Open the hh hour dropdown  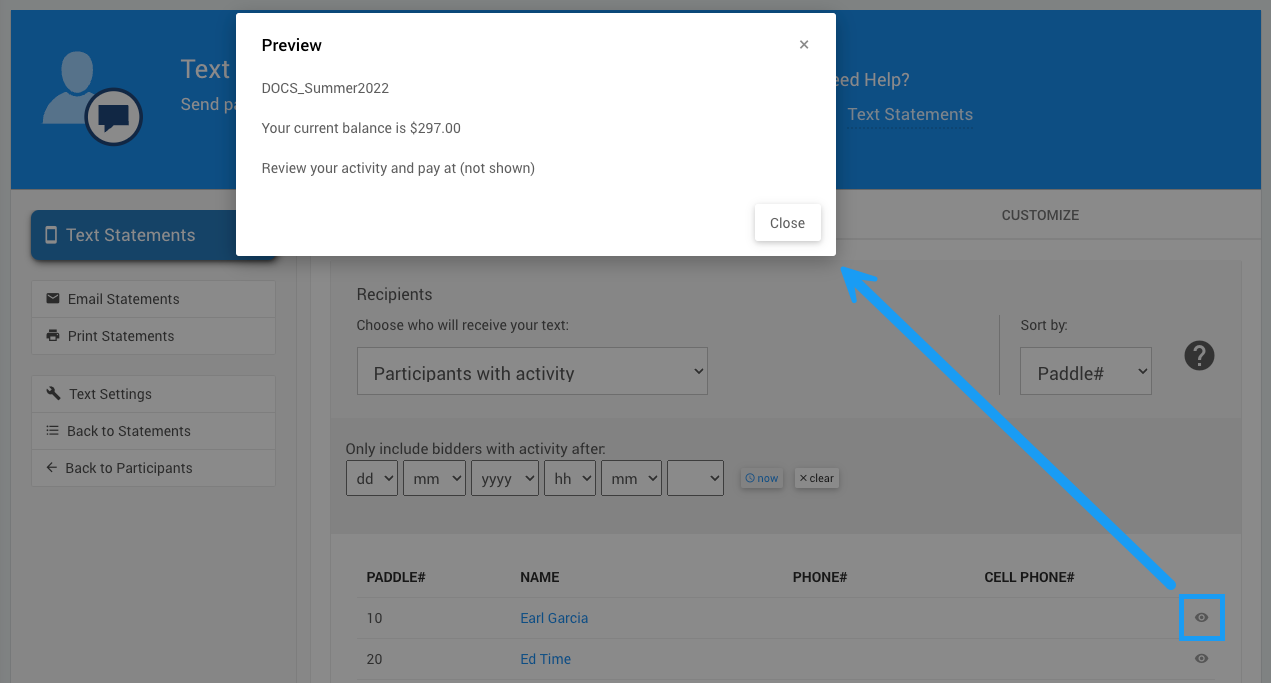[569, 479]
